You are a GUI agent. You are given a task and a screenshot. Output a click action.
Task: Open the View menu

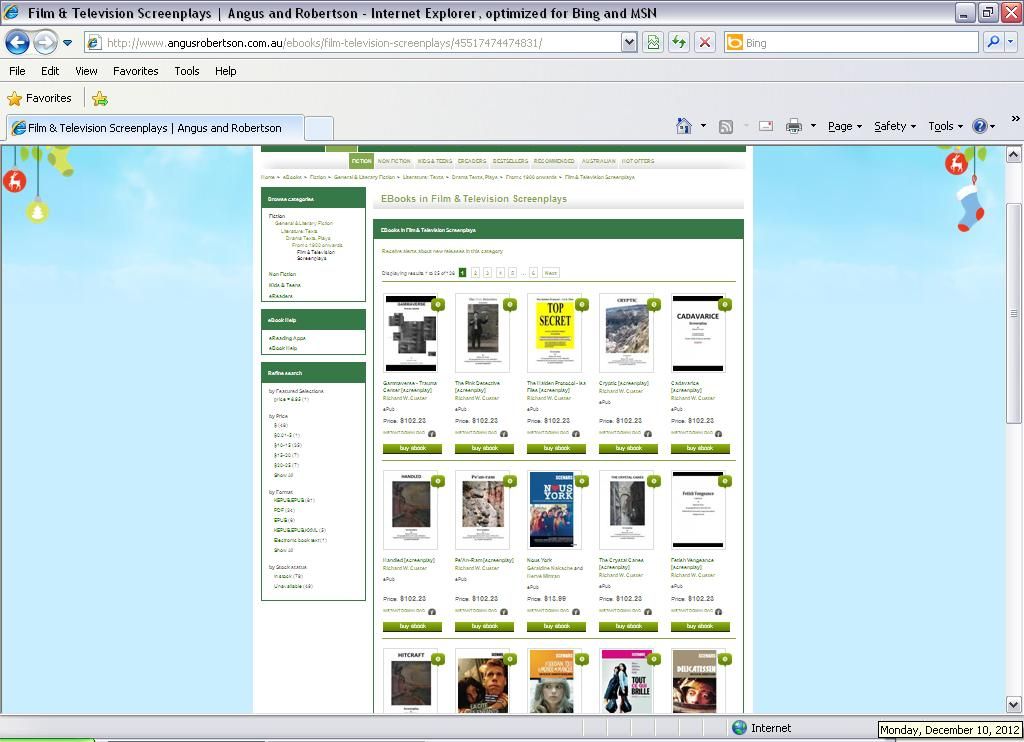coord(86,71)
